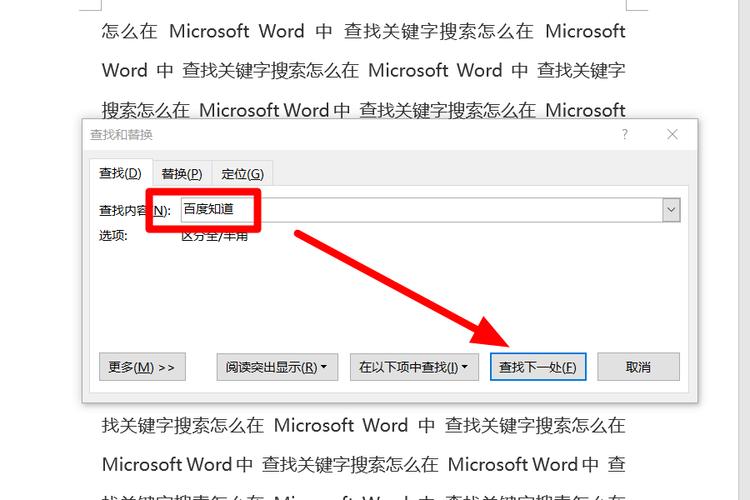Click the help question mark icon

(625, 134)
